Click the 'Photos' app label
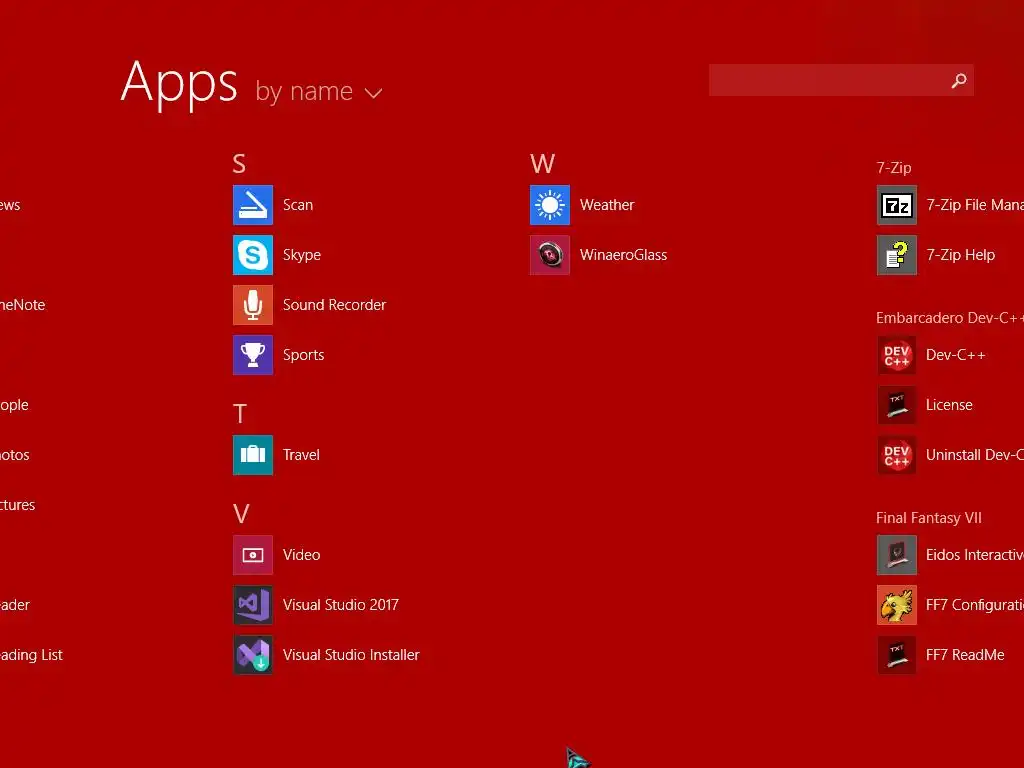This screenshot has height=768, width=1024. pos(15,455)
